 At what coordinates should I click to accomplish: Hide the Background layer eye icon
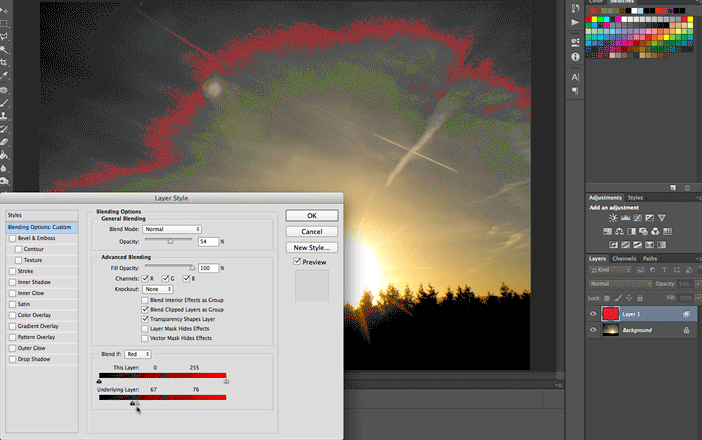click(593, 330)
